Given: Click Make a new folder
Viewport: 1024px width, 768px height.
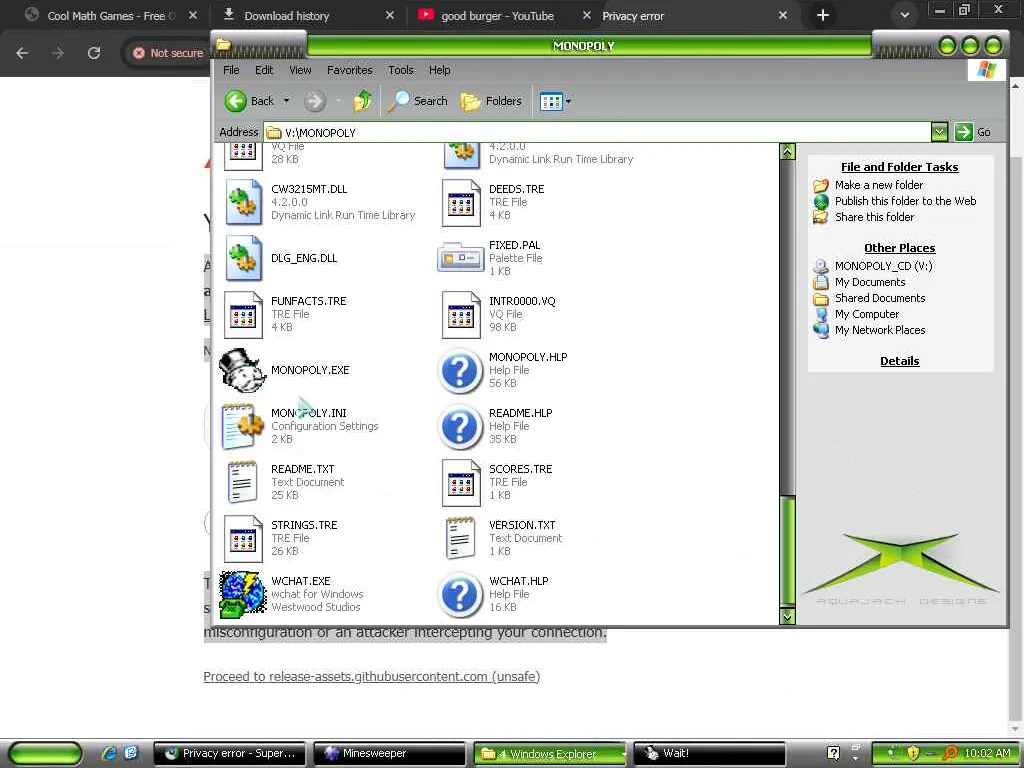Looking at the screenshot, I should coord(878,185).
